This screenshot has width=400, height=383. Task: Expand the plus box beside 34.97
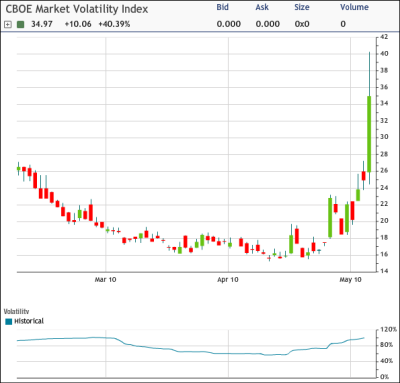tap(8, 24)
